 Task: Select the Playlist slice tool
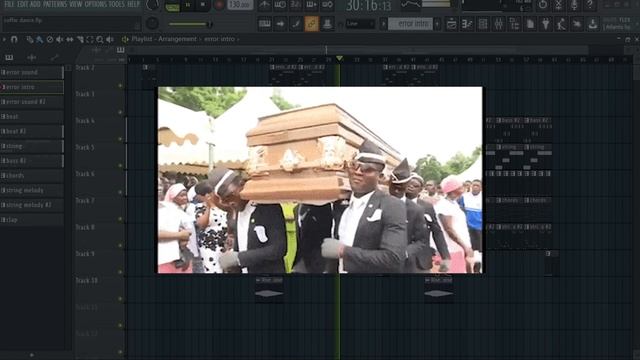pyautogui.click(x=80, y=39)
